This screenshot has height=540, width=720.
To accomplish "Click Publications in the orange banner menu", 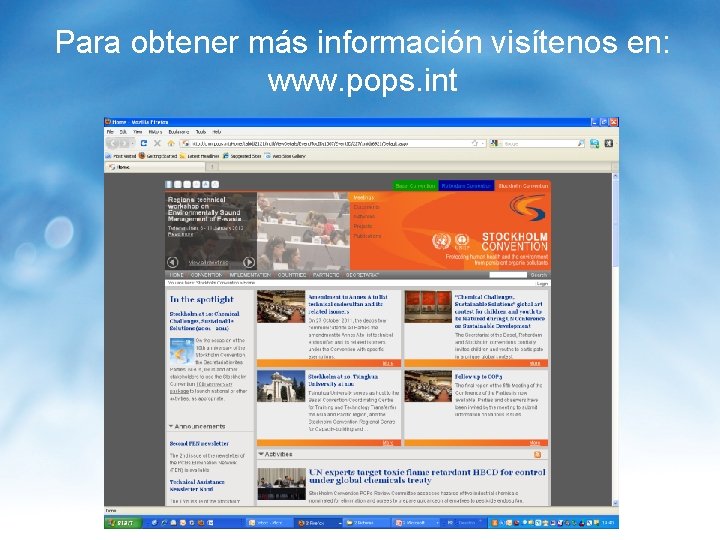I will [367, 236].
